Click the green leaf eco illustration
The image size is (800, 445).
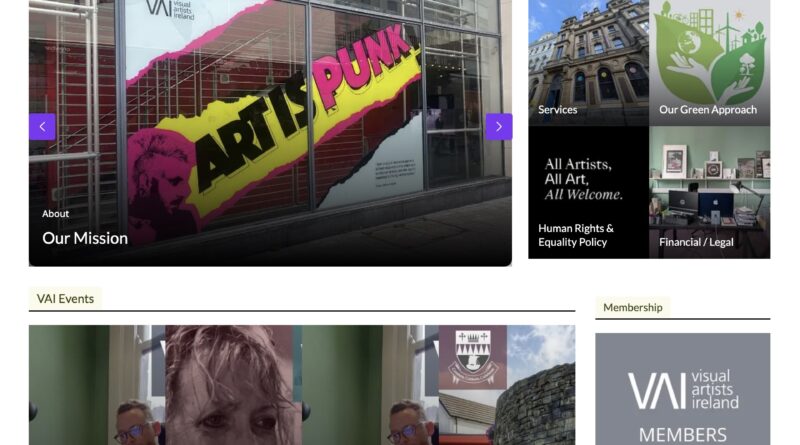pos(709,54)
